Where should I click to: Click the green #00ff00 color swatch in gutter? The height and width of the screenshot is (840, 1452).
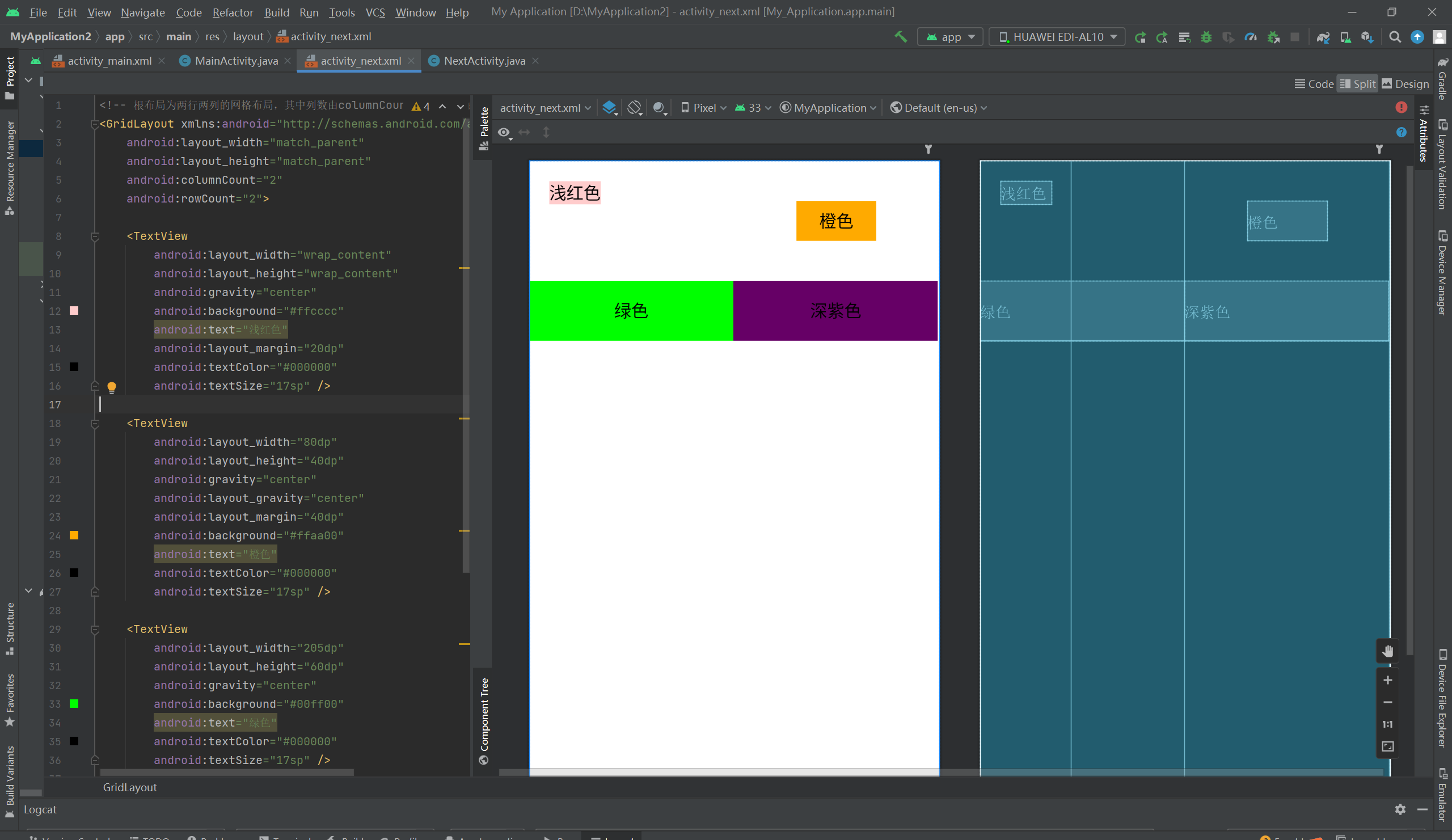click(x=74, y=703)
